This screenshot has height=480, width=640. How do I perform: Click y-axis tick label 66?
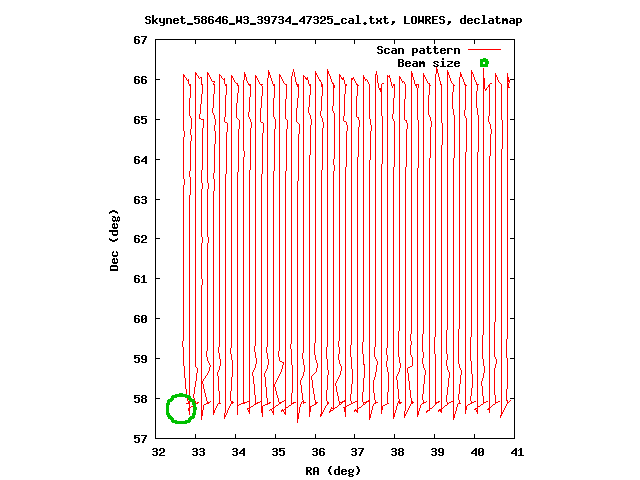click(140, 80)
